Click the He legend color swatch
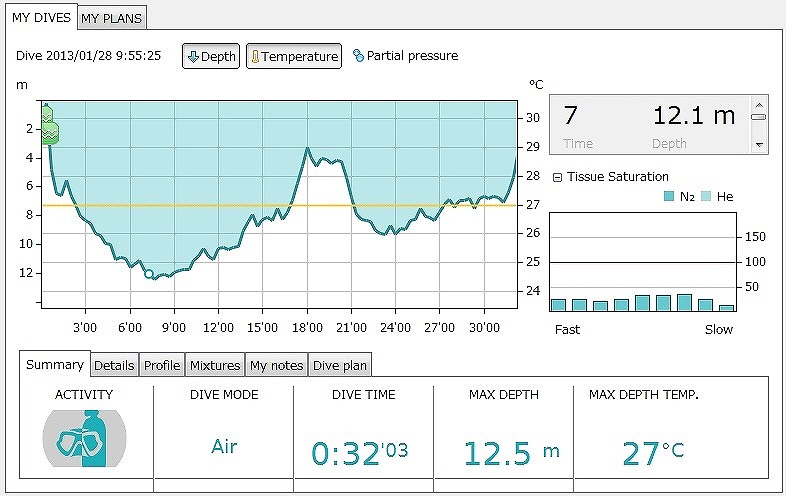Image resolution: width=786 pixels, height=496 pixels. (706, 197)
